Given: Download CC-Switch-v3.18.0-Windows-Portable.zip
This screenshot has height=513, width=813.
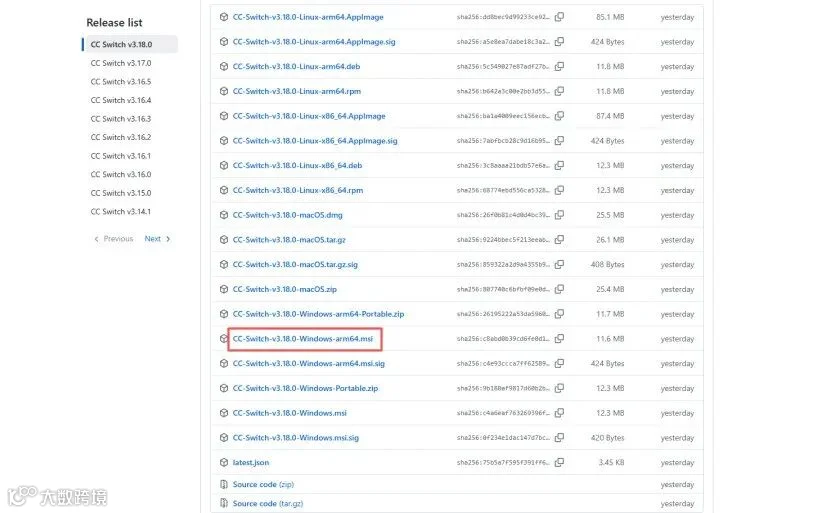Looking at the screenshot, I should click(305, 388).
